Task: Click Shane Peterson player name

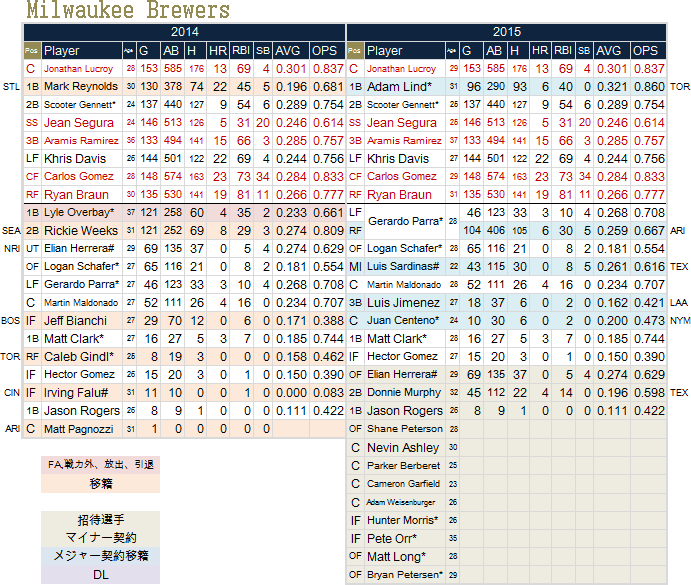Action: tap(405, 429)
